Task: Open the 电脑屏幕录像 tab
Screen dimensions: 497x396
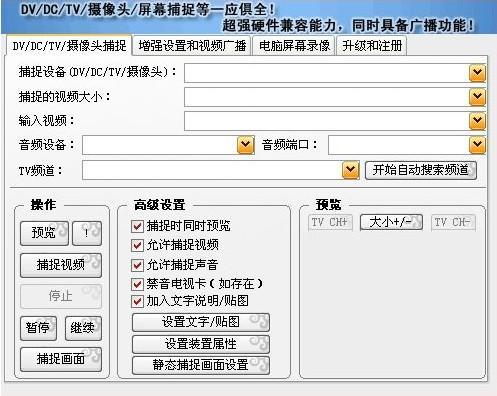Action: pos(294,46)
